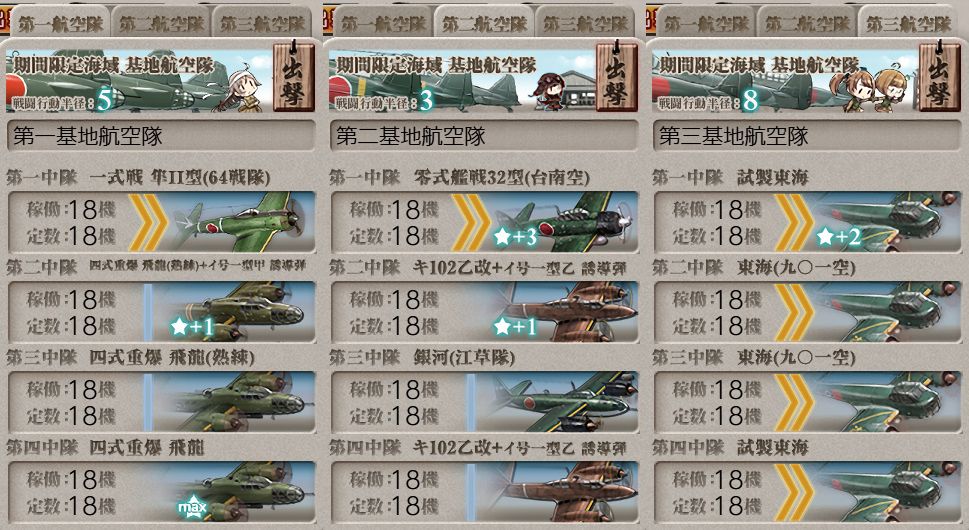Click 飛龍(熟練)+イ号一型甲 誘導弾 aircraft slot
Image resolution: width=969 pixels, height=530 pixels.
coord(162,312)
